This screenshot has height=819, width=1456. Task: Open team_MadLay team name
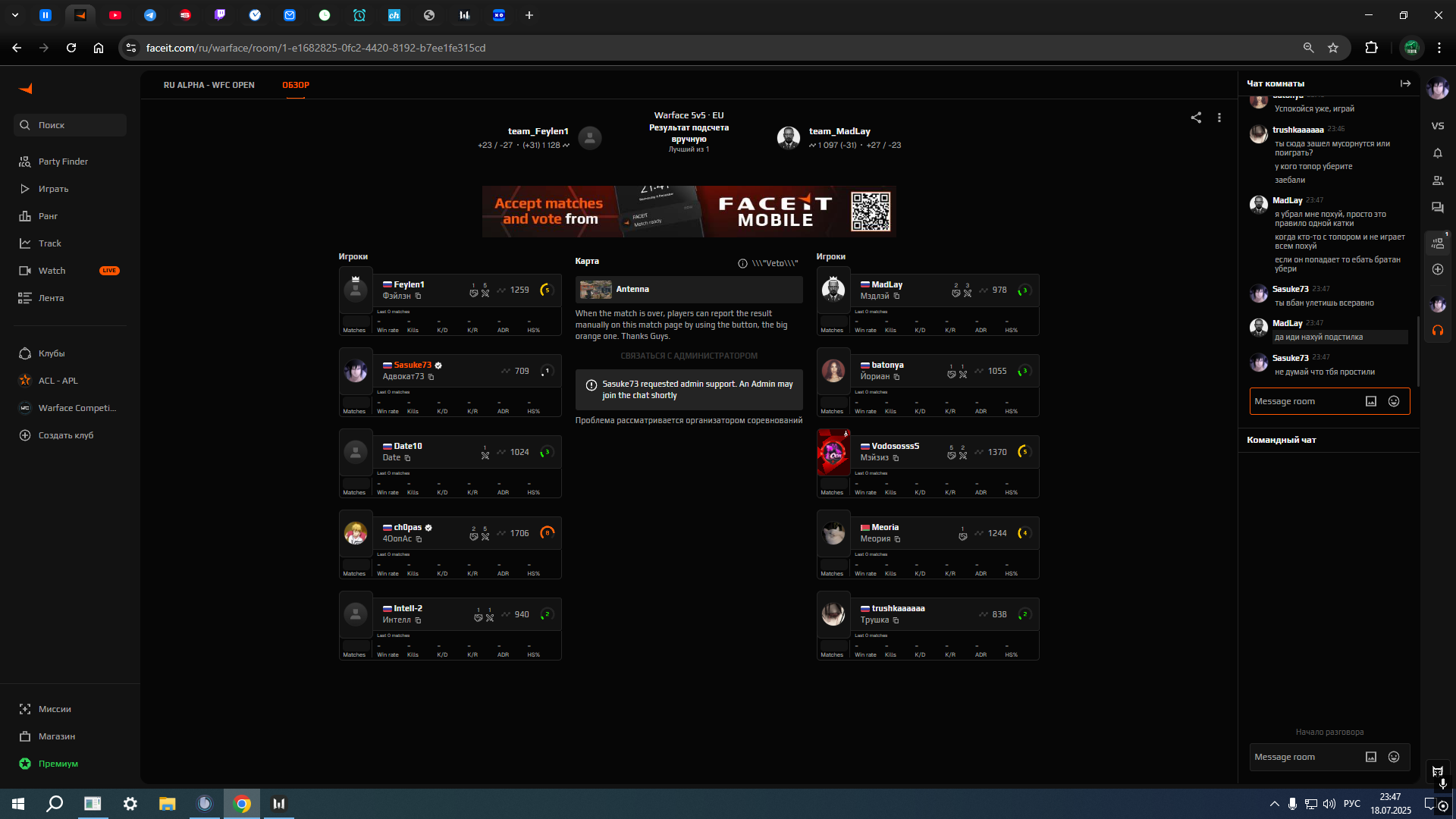[x=839, y=131]
